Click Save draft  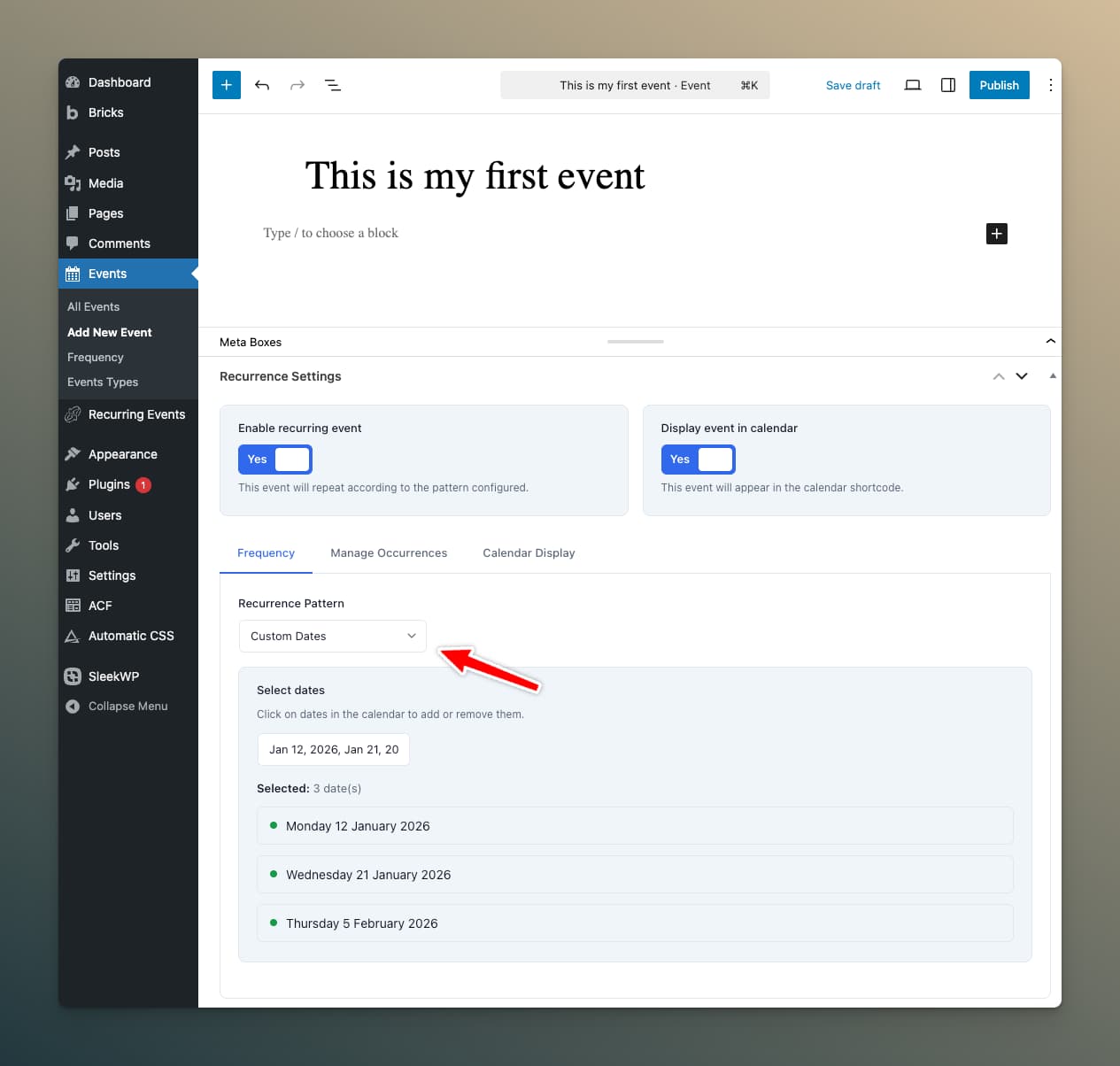coord(853,85)
